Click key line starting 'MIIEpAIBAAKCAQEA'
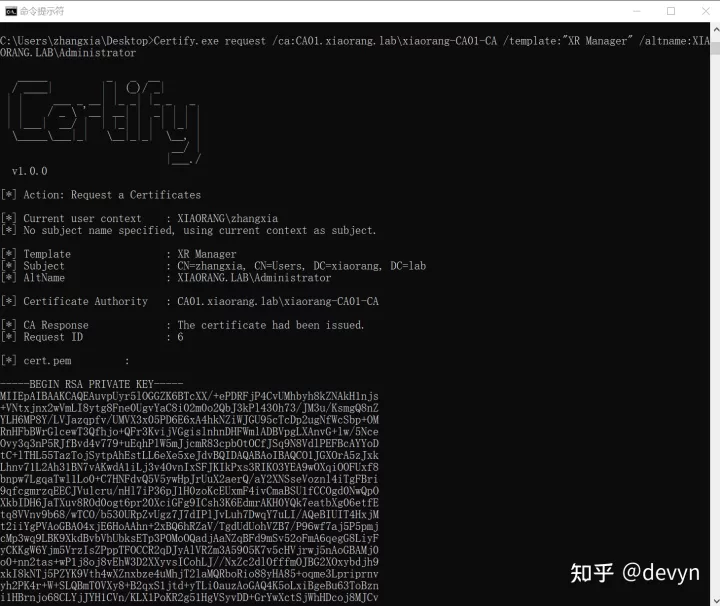Viewport: 720px width, 606px height. coord(189,396)
